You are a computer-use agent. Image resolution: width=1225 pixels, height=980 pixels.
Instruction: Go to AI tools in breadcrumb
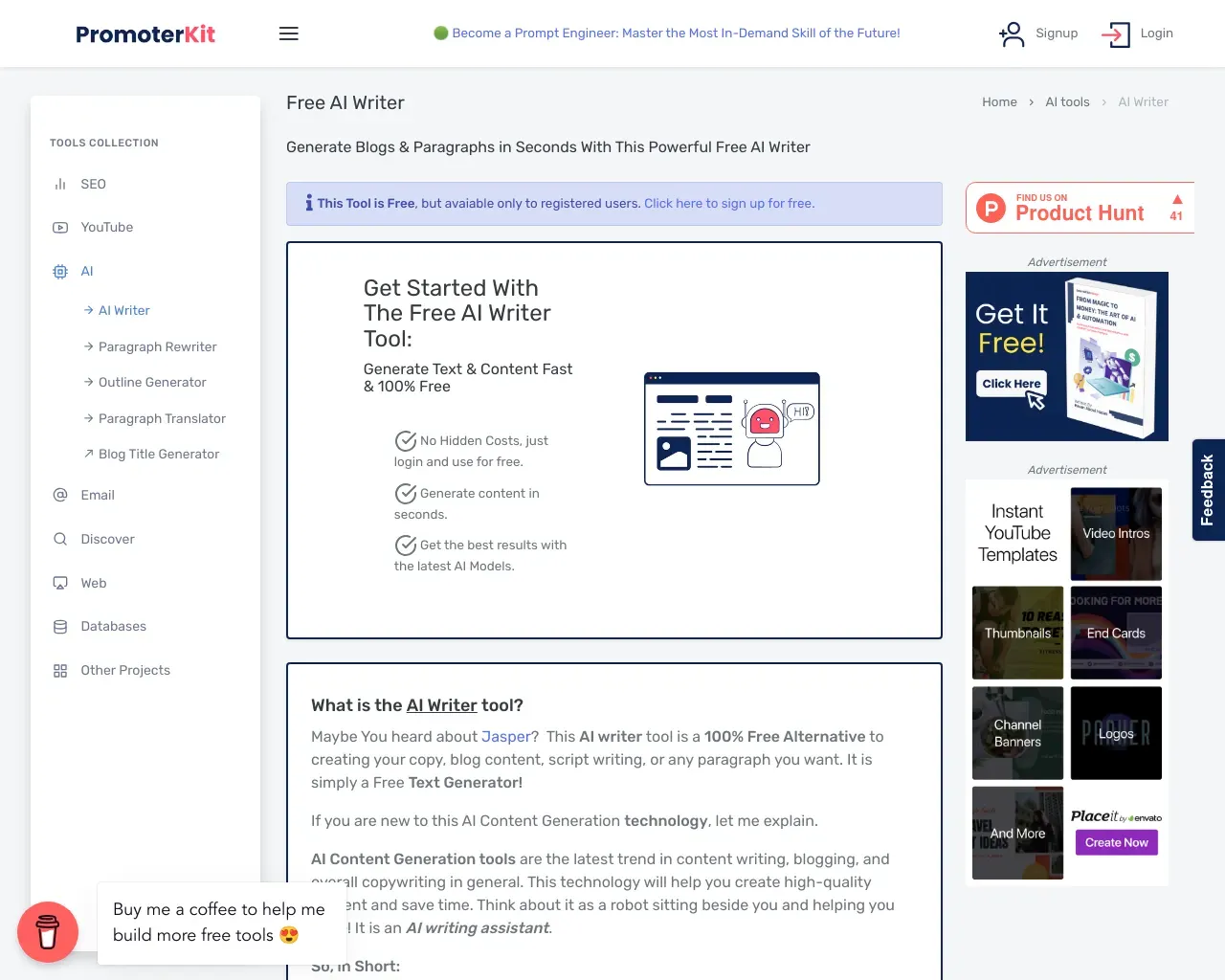click(x=1067, y=102)
